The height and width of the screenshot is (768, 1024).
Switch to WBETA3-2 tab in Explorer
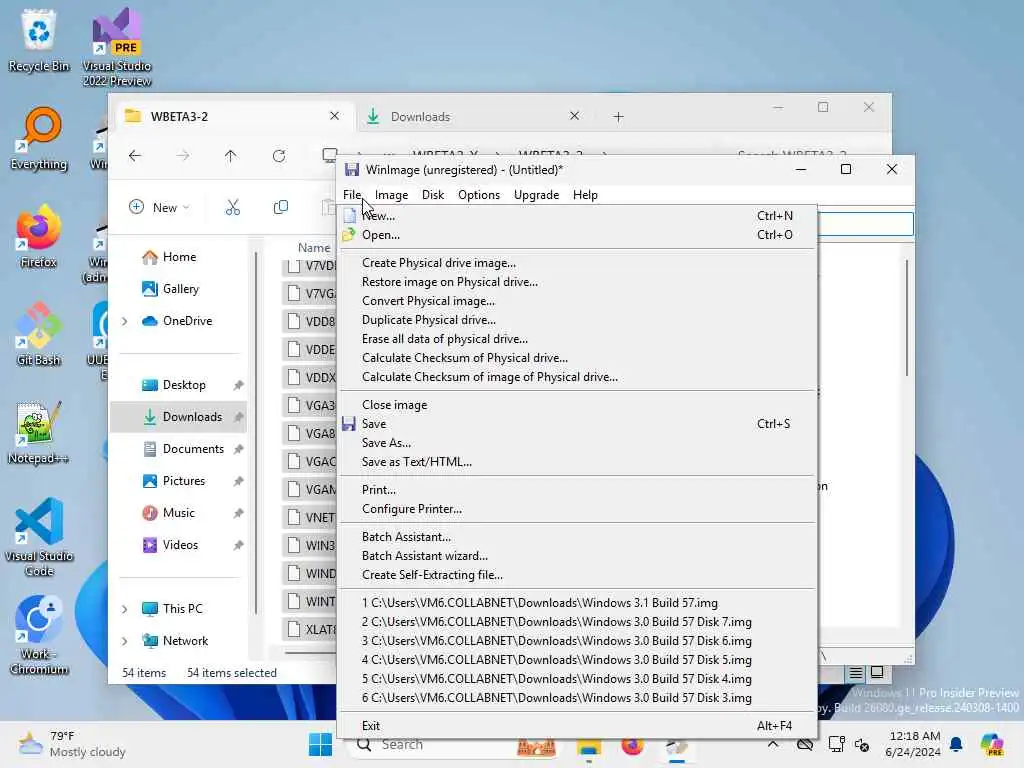[235, 116]
